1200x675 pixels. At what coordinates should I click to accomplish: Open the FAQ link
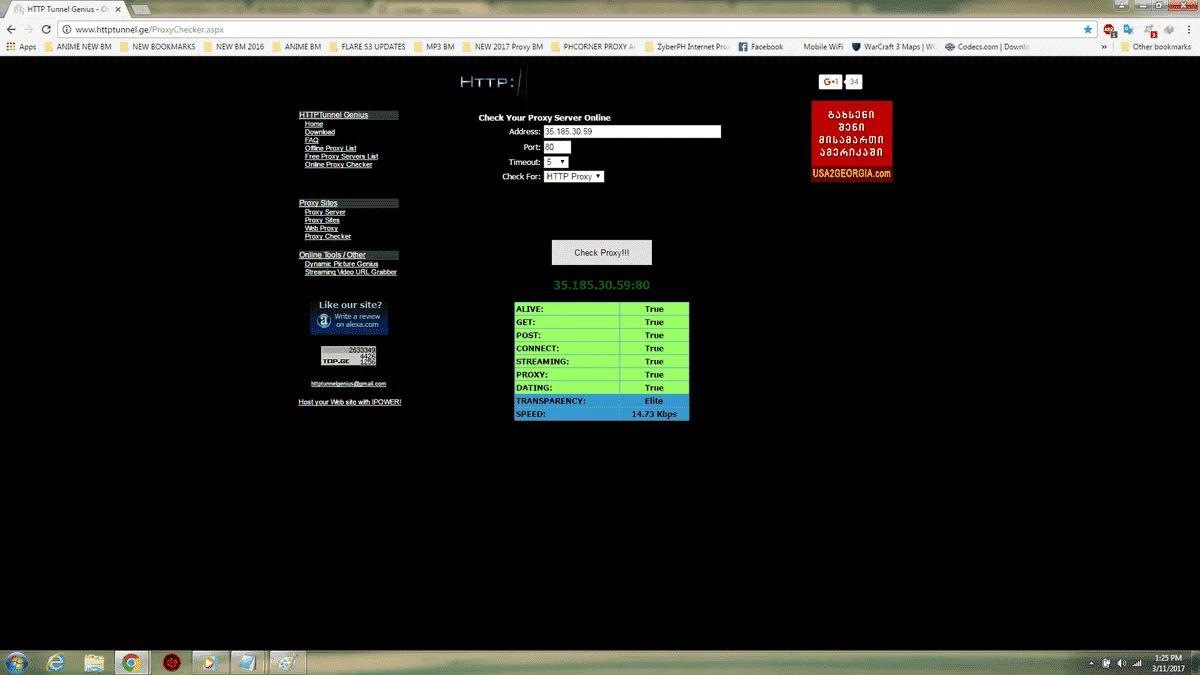(x=311, y=140)
